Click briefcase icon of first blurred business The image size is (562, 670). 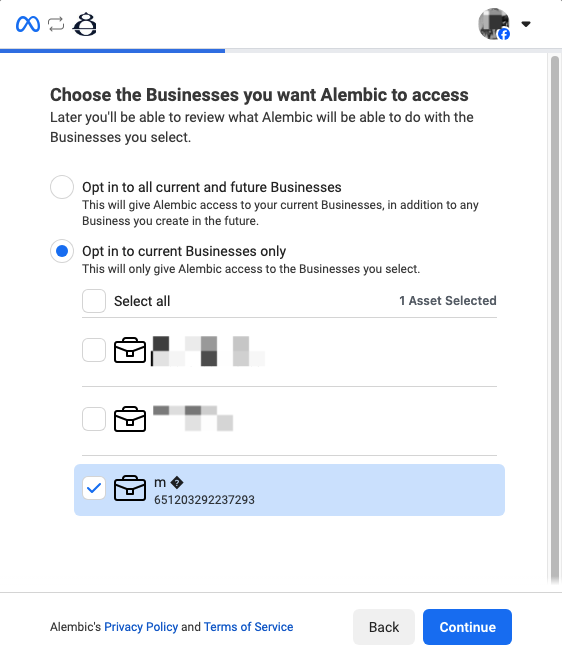(130, 350)
